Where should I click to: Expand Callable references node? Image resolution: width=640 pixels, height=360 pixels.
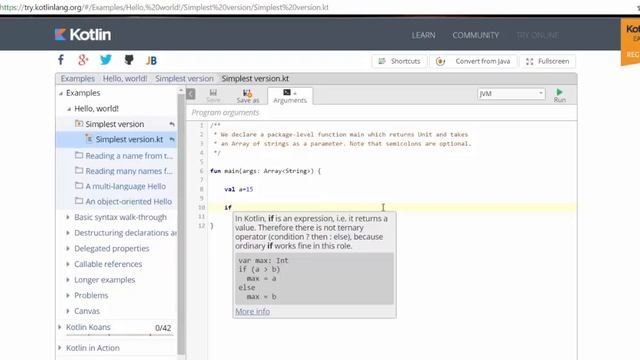pos(68,264)
